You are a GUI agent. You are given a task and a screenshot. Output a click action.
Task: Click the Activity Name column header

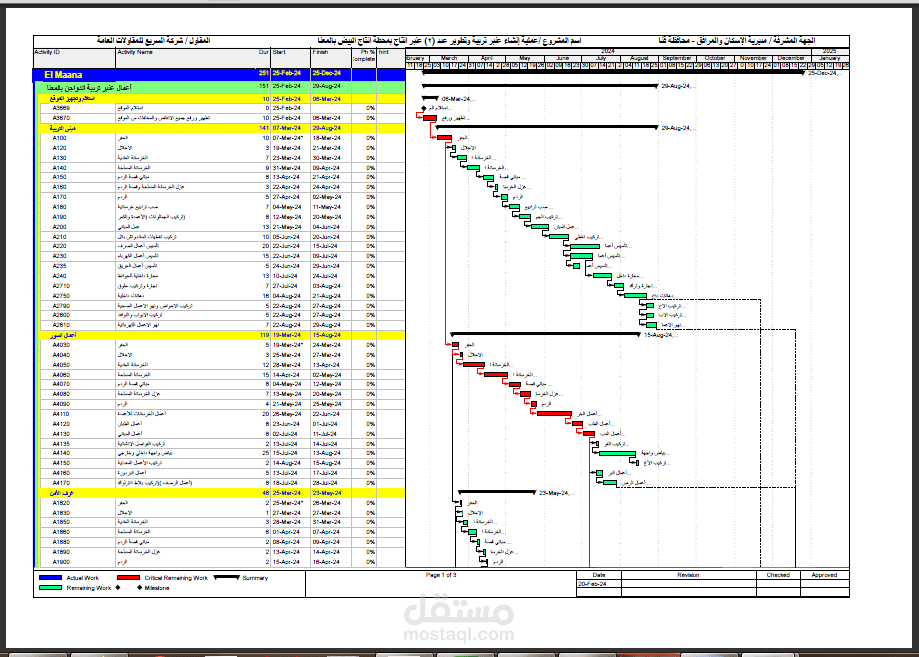(135, 52)
